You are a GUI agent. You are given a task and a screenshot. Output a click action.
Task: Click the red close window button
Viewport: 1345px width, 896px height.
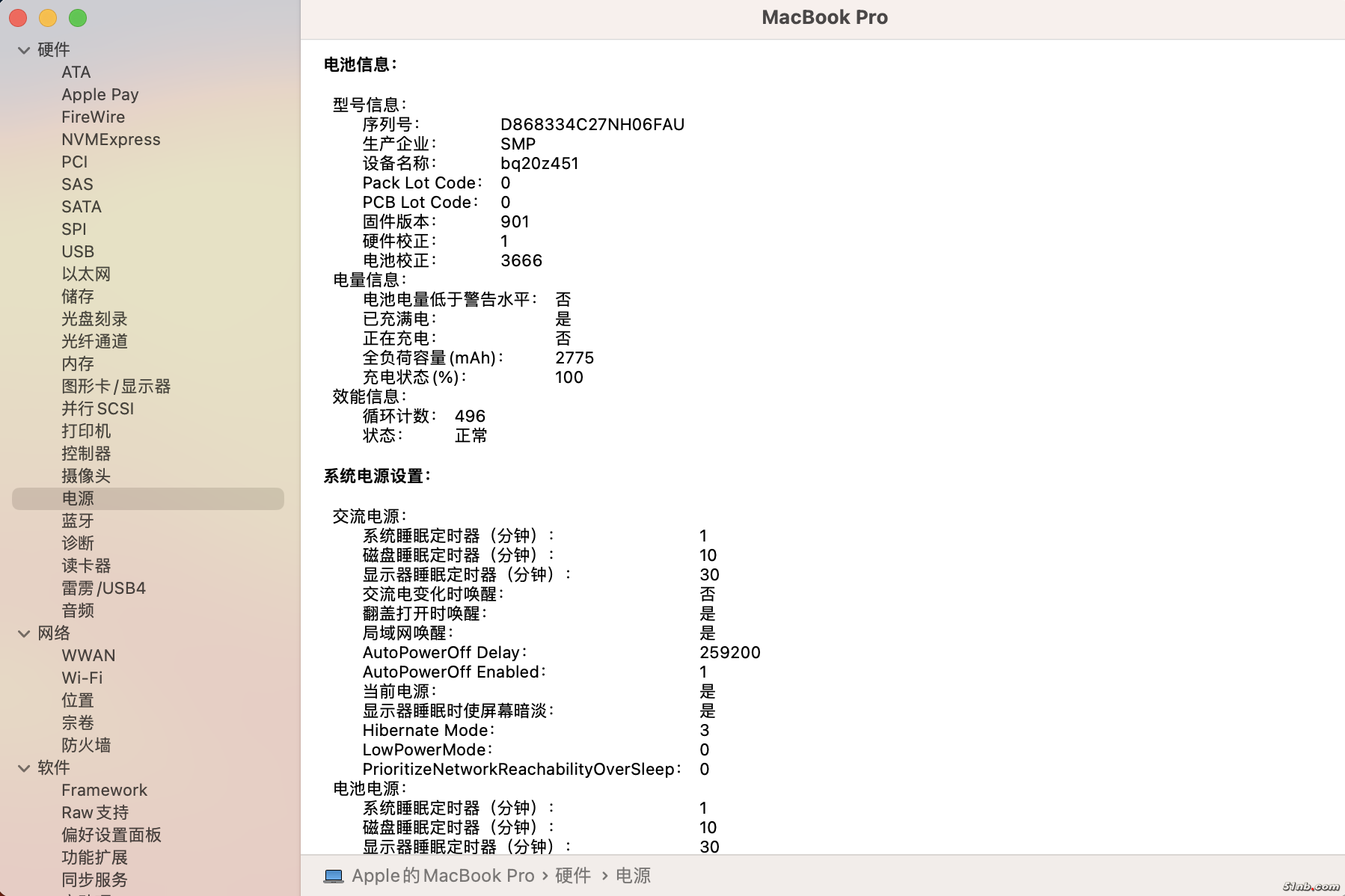[x=18, y=18]
